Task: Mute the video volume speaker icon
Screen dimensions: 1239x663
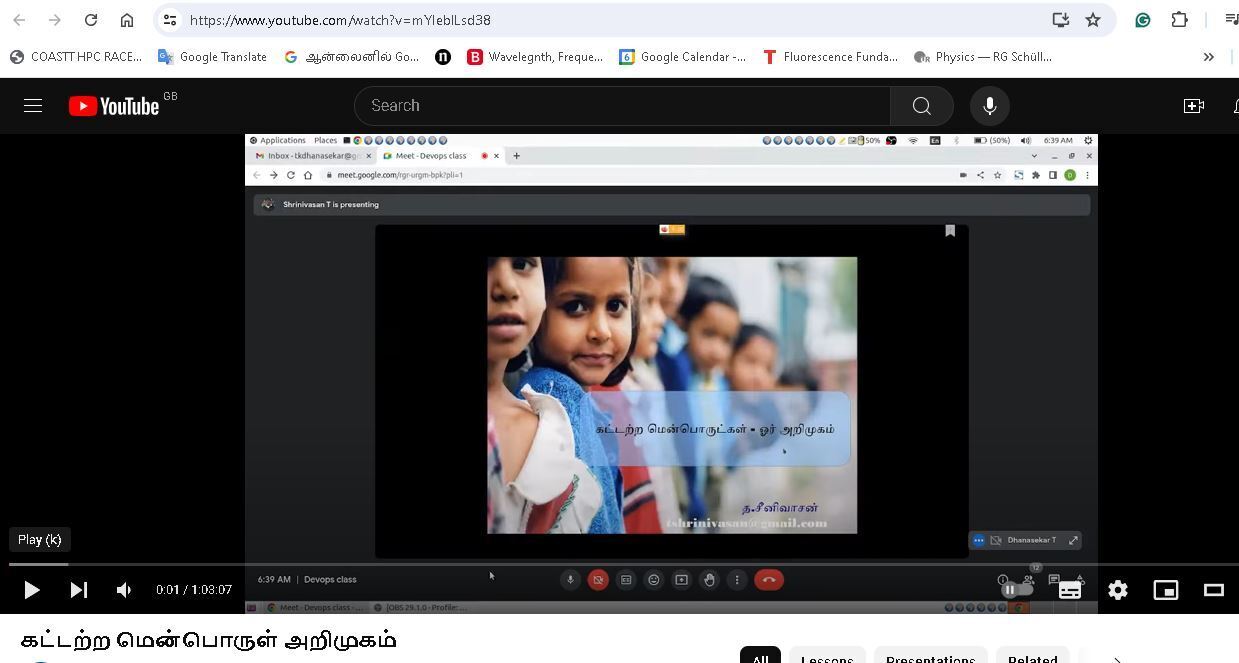Action: tap(124, 590)
